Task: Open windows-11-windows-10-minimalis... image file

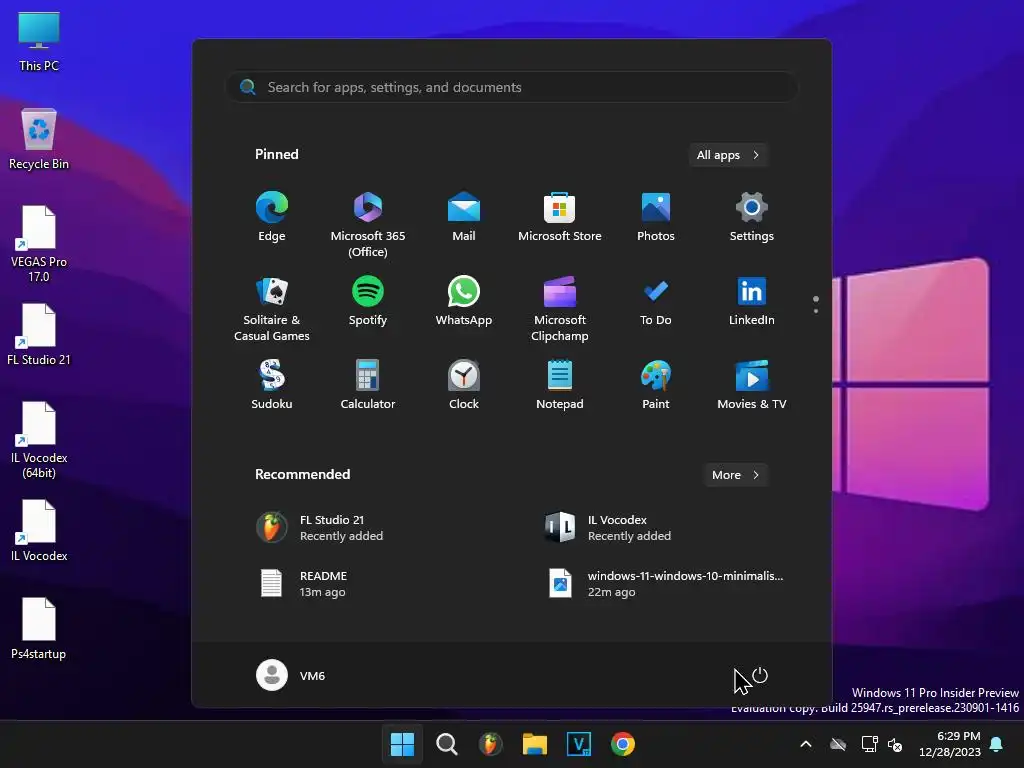Action: coord(666,584)
